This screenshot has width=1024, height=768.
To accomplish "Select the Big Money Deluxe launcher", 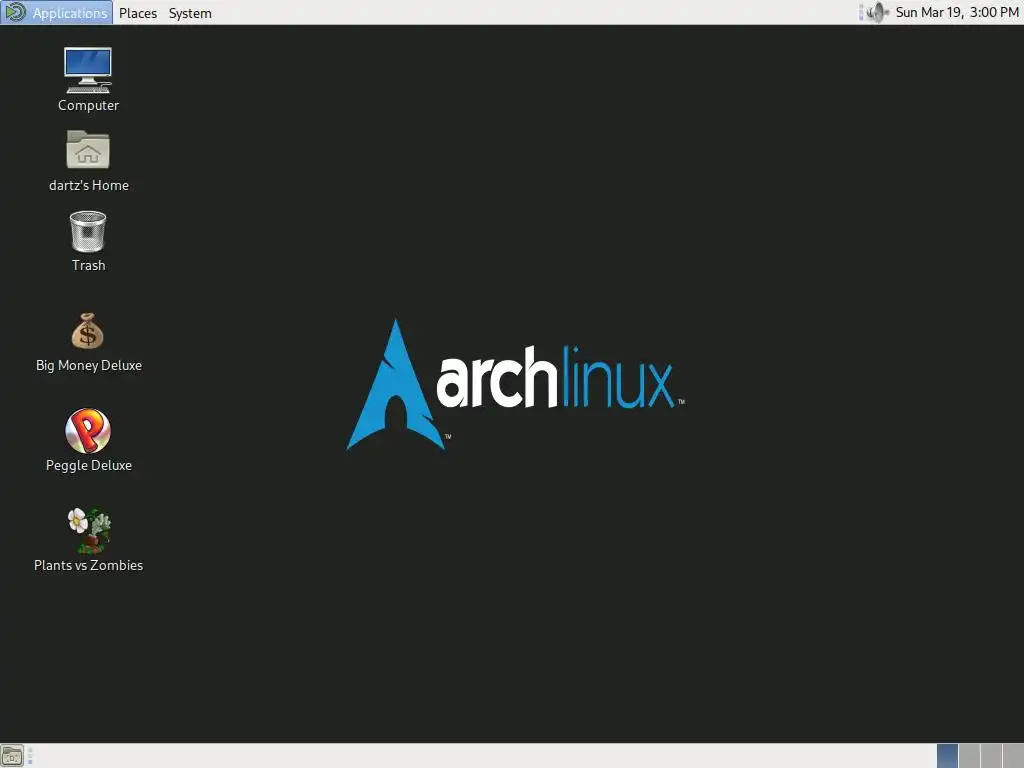I will pos(88,342).
